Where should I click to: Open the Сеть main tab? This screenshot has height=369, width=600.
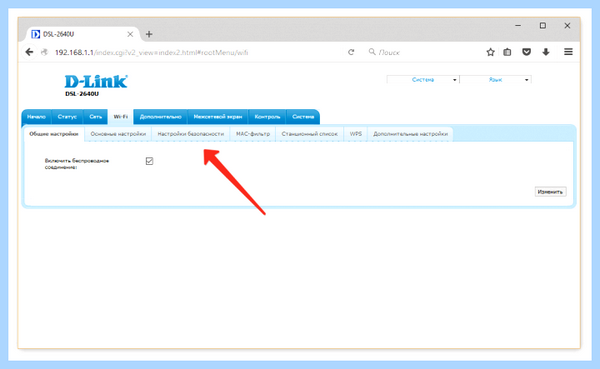click(x=96, y=117)
